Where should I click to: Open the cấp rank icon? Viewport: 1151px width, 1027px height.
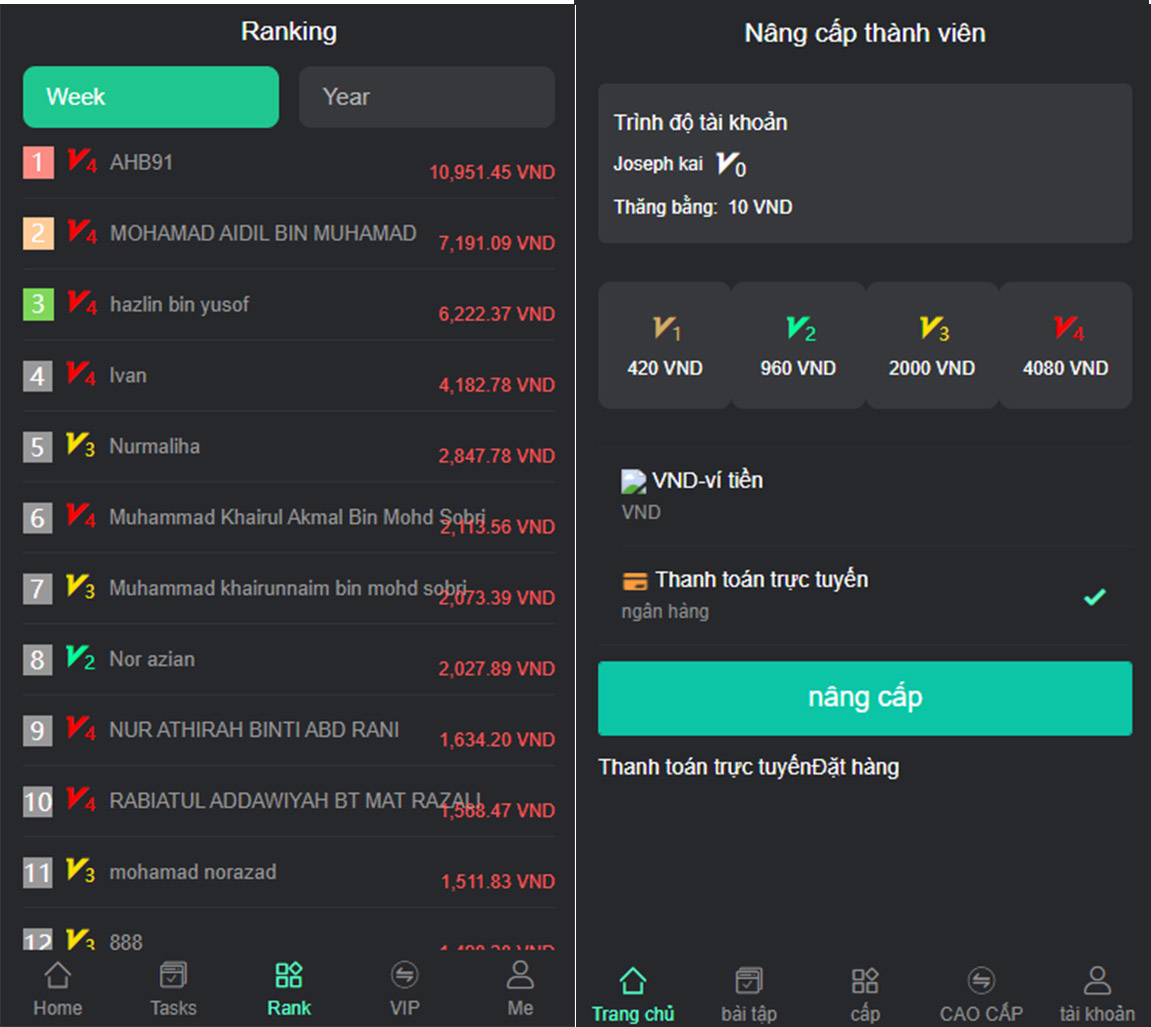pos(865,981)
